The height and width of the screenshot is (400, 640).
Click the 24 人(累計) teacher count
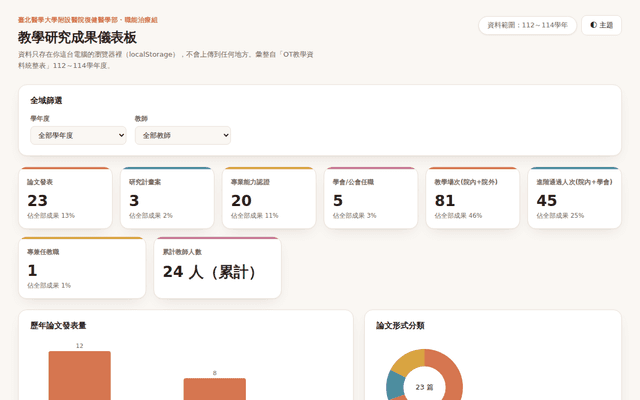tap(210, 272)
